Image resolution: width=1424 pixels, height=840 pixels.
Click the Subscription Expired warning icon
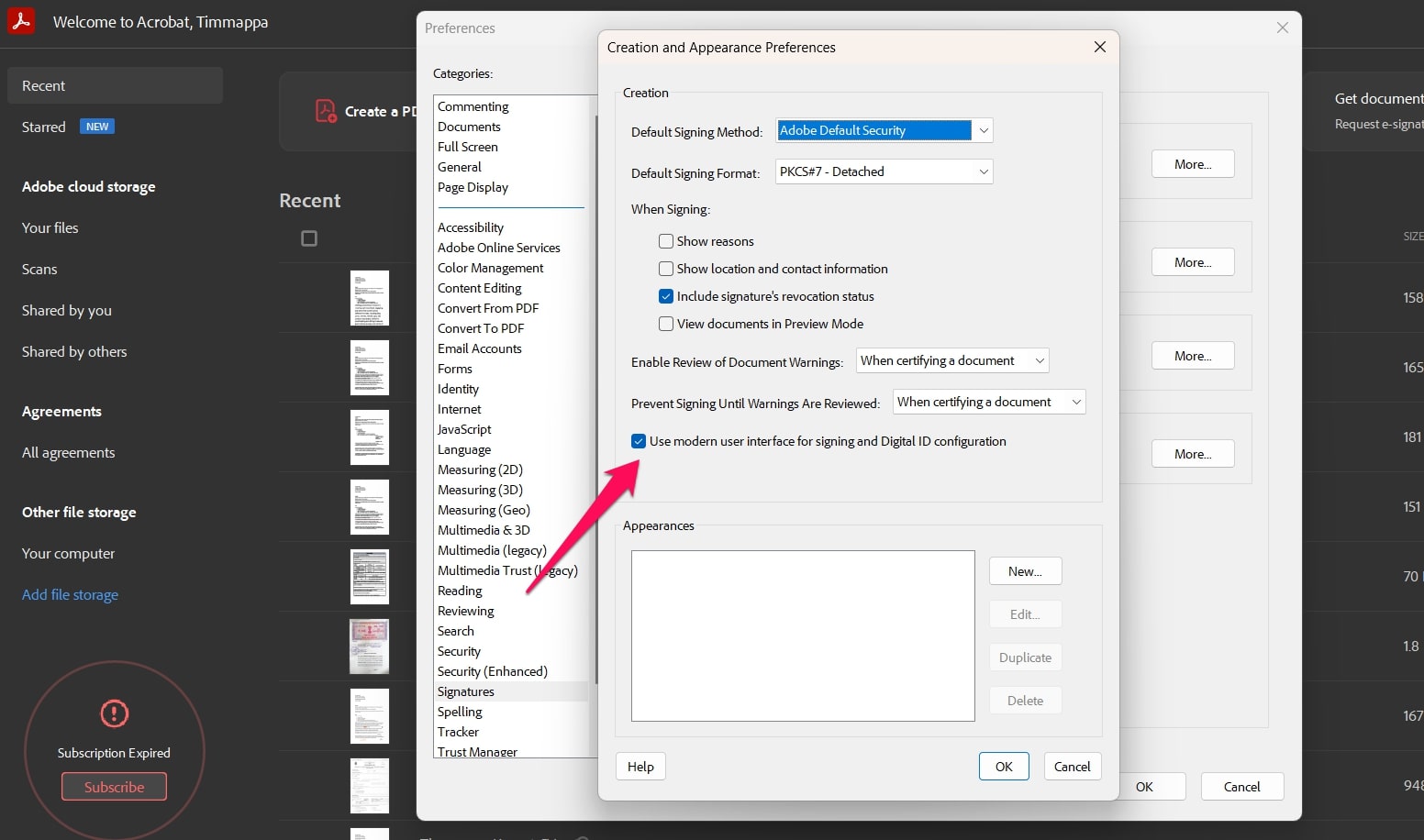pyautogui.click(x=114, y=713)
